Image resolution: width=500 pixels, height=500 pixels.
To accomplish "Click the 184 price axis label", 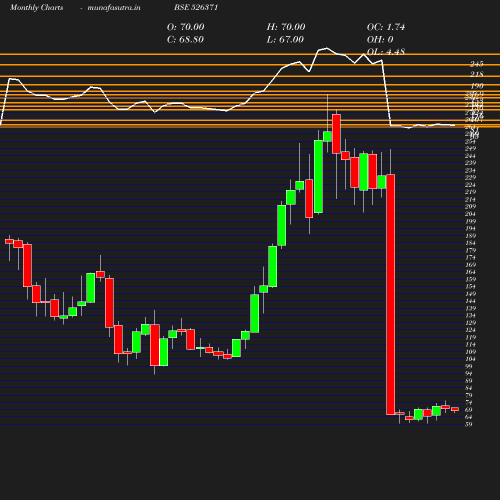I will tap(471, 243).
